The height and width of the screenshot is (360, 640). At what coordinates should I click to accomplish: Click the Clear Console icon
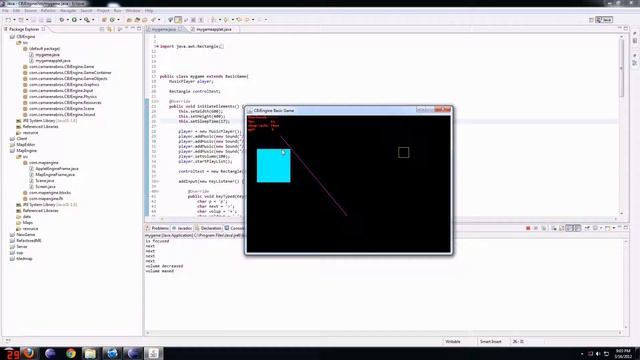click(553, 228)
